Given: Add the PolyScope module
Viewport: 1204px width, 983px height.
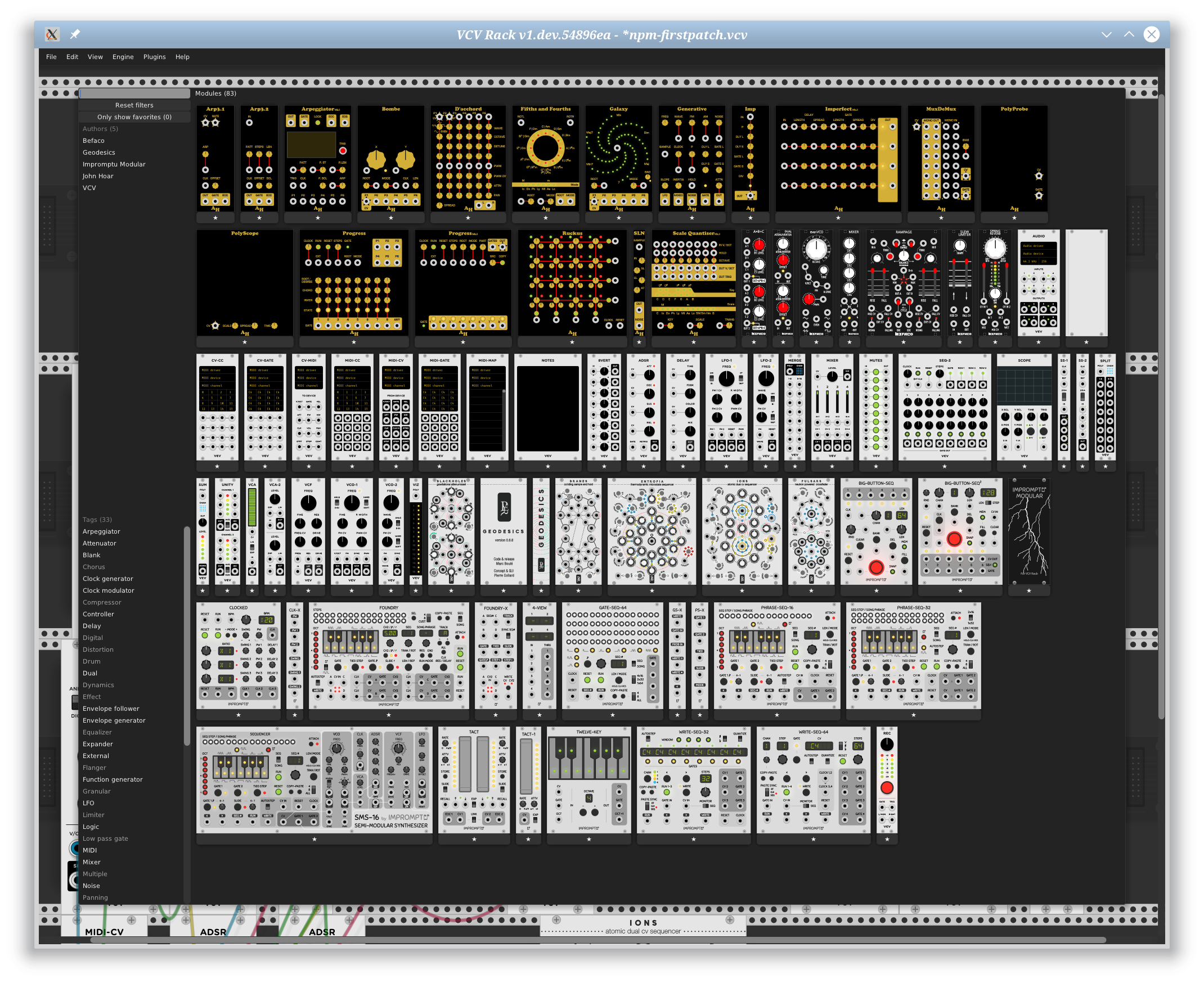Looking at the screenshot, I should click(x=245, y=283).
